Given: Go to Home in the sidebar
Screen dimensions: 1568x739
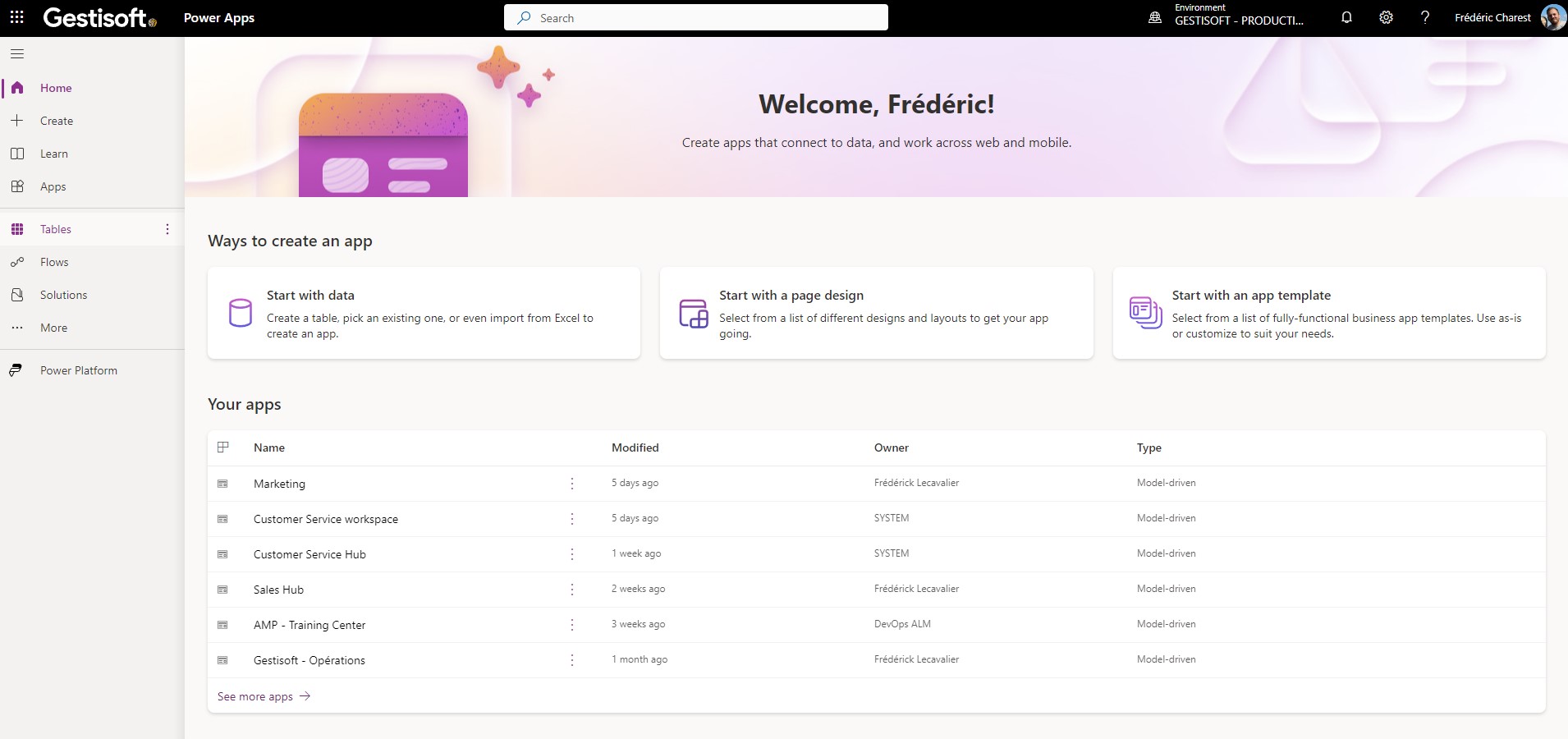Looking at the screenshot, I should (x=92, y=88).
